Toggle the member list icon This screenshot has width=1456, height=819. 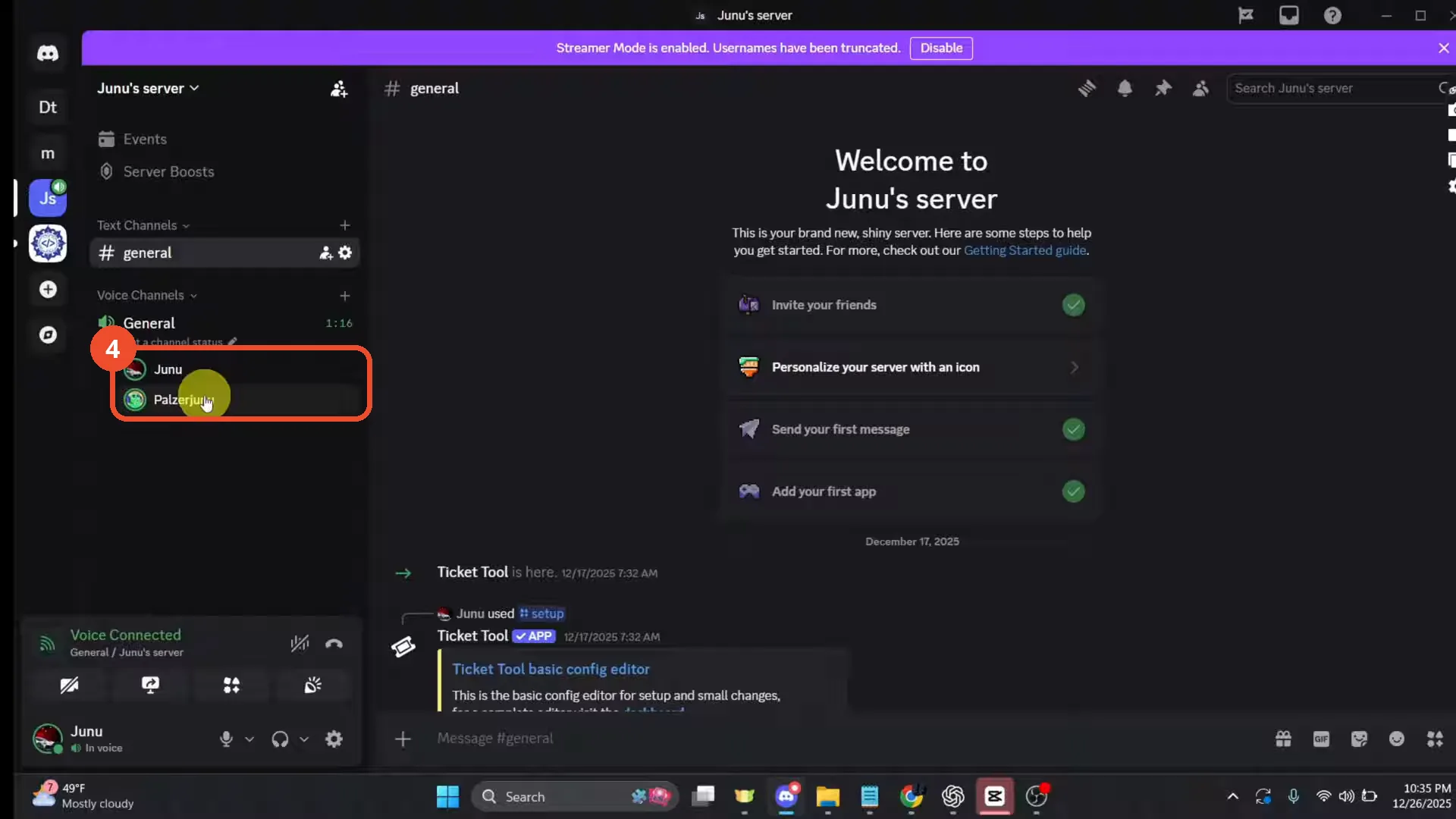(x=1200, y=89)
